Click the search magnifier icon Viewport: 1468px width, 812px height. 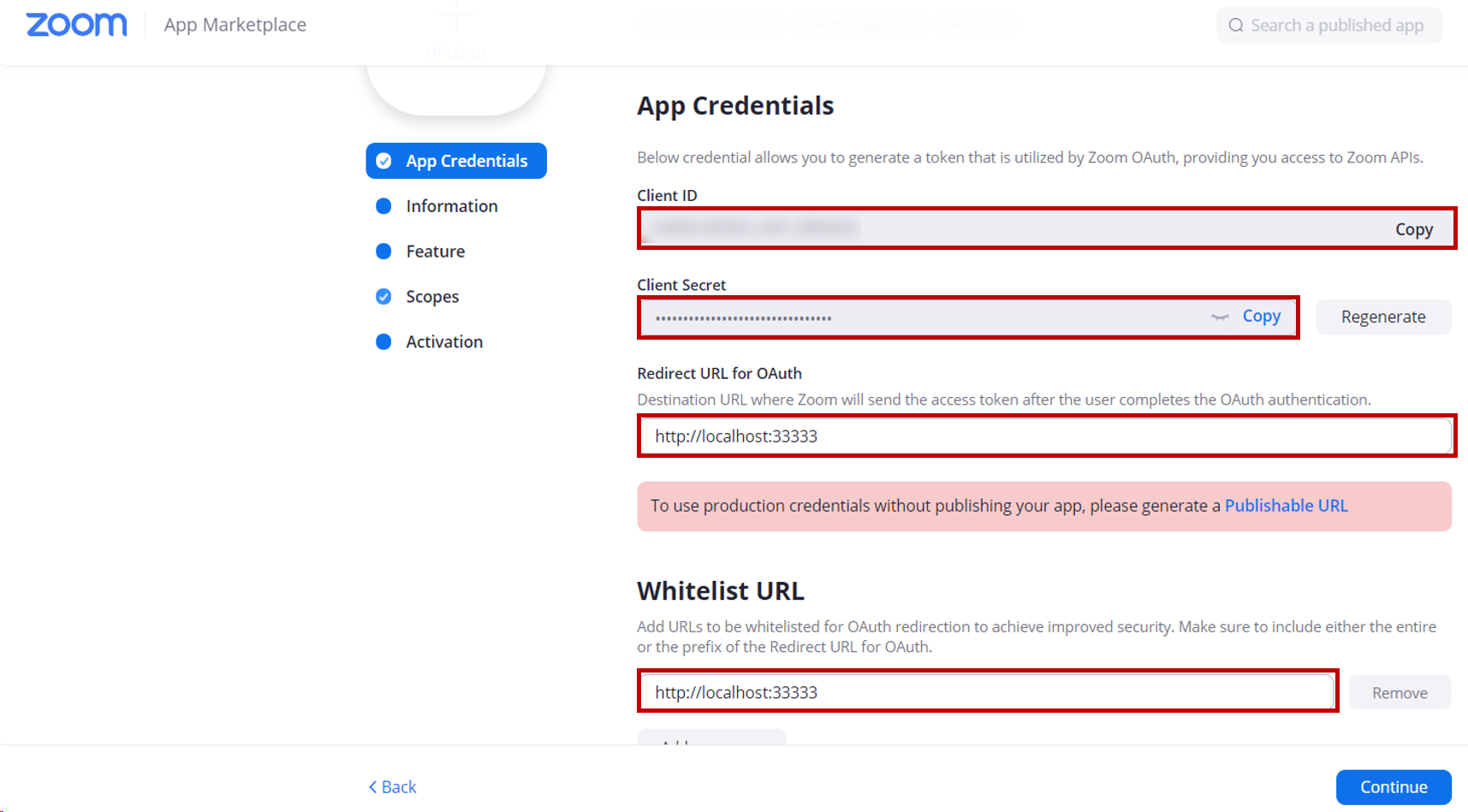pyautogui.click(x=1236, y=26)
